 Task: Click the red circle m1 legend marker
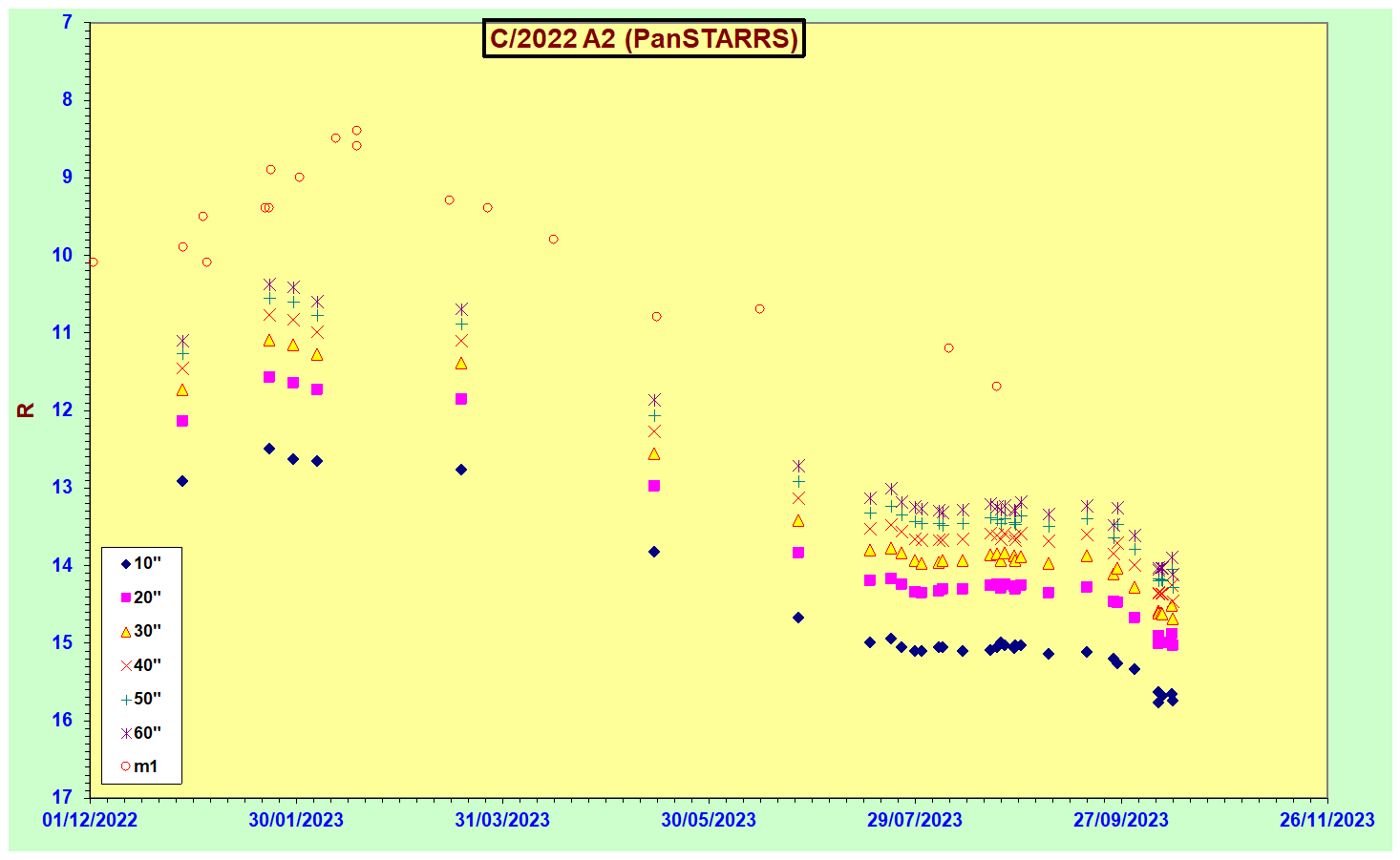[x=125, y=766]
